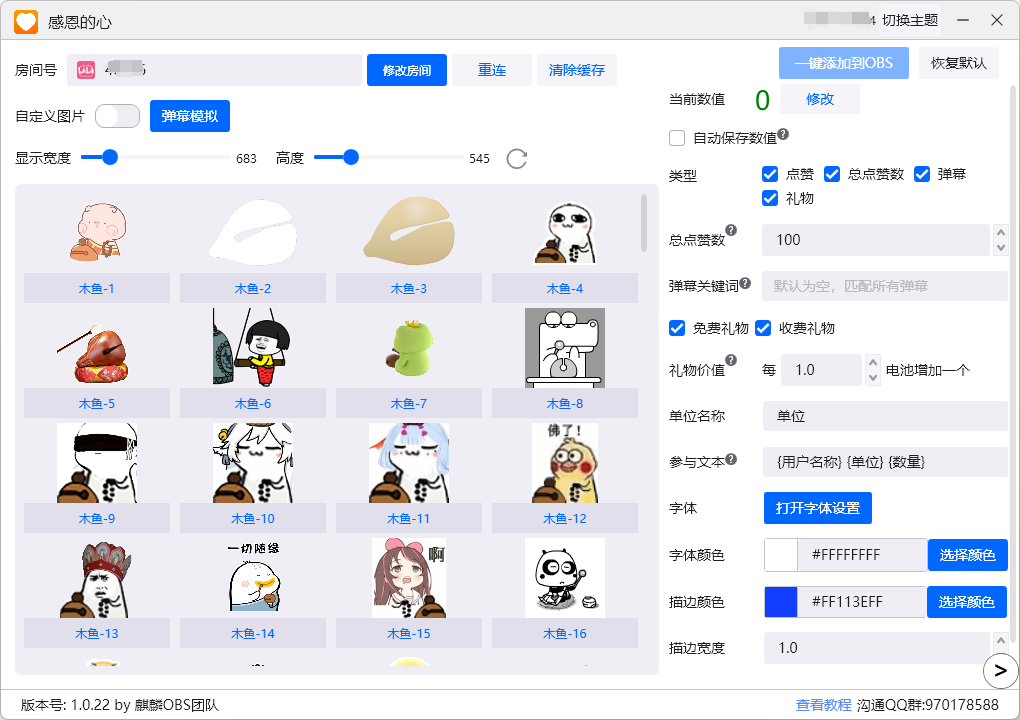
Task: Choose the 木鱼-11 blue-haired character image
Action: (x=409, y=463)
